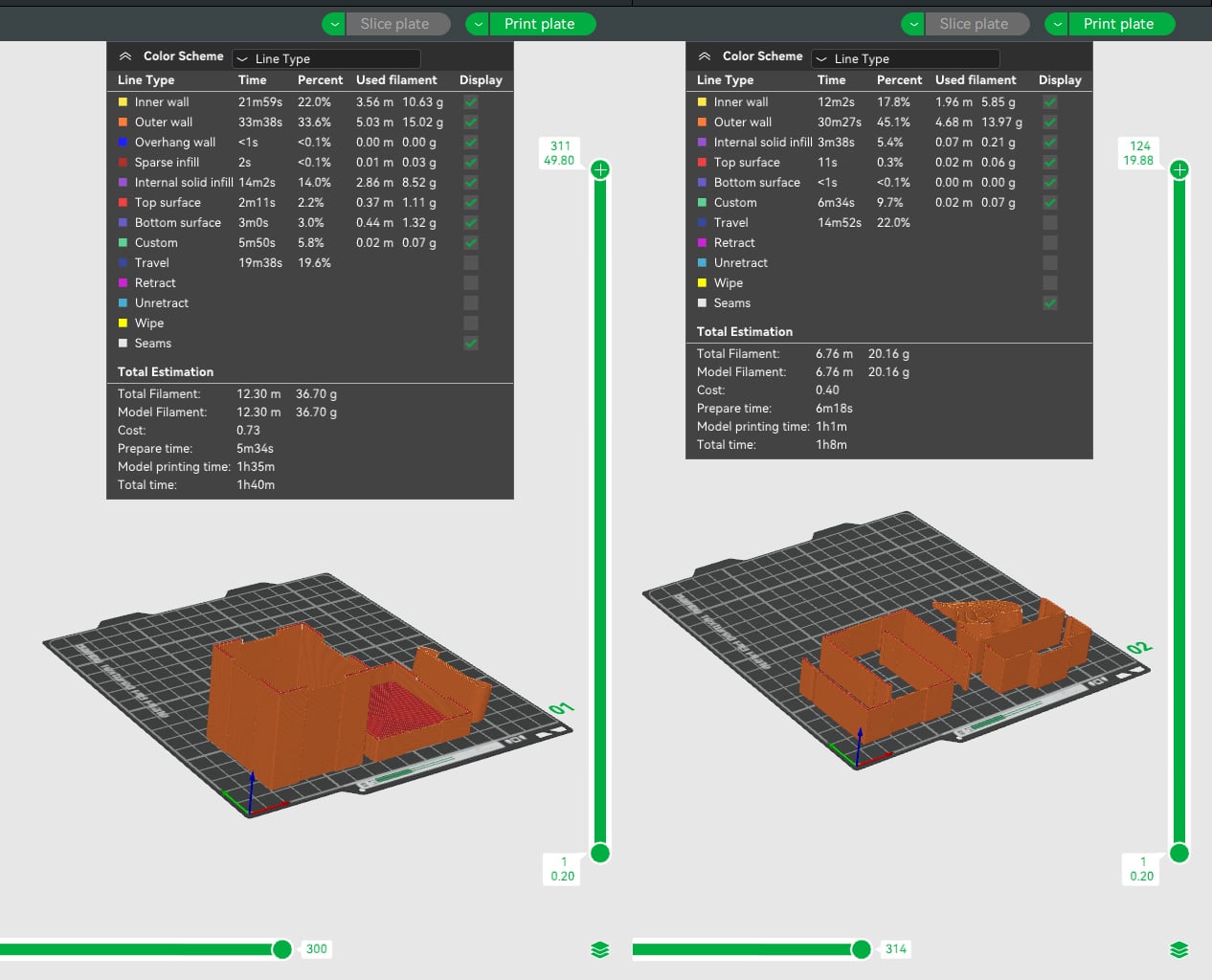Toggle Bottom surface display in right panel
This screenshot has height=980, width=1212.
1050,183
